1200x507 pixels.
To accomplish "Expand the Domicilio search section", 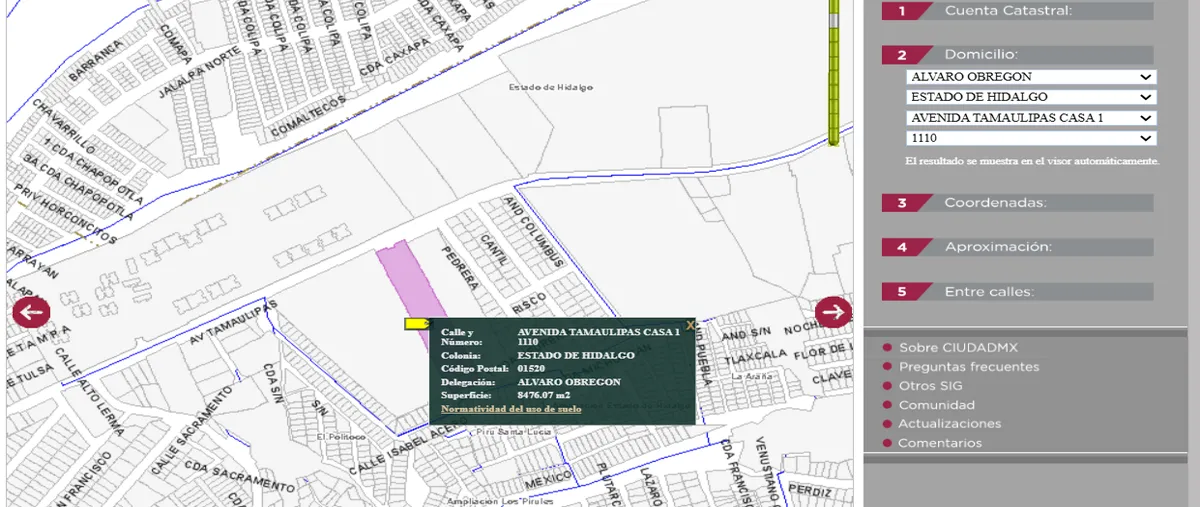I will coord(1017,55).
